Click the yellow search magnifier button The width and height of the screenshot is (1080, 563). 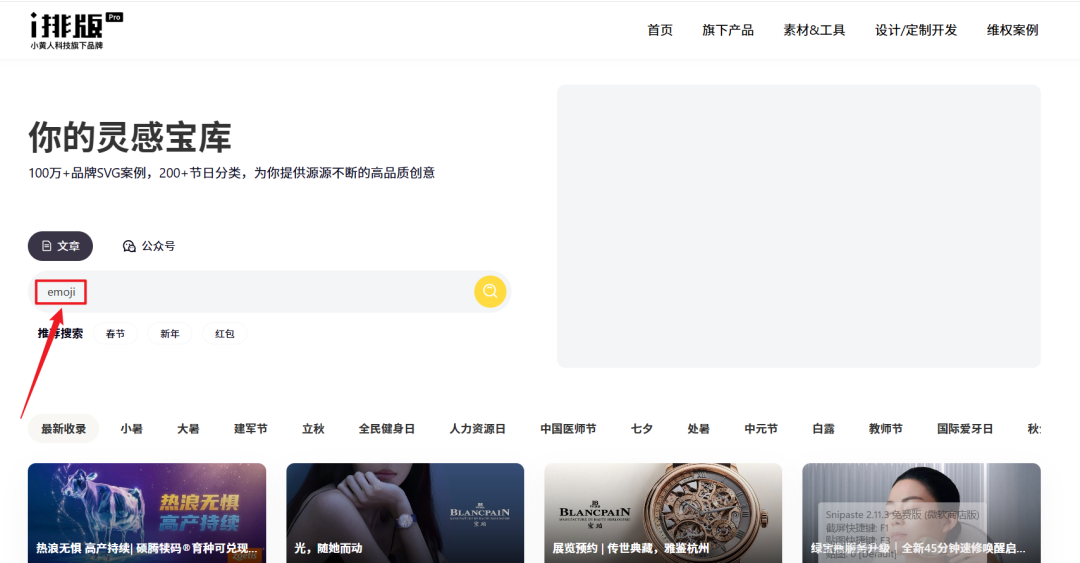point(490,291)
